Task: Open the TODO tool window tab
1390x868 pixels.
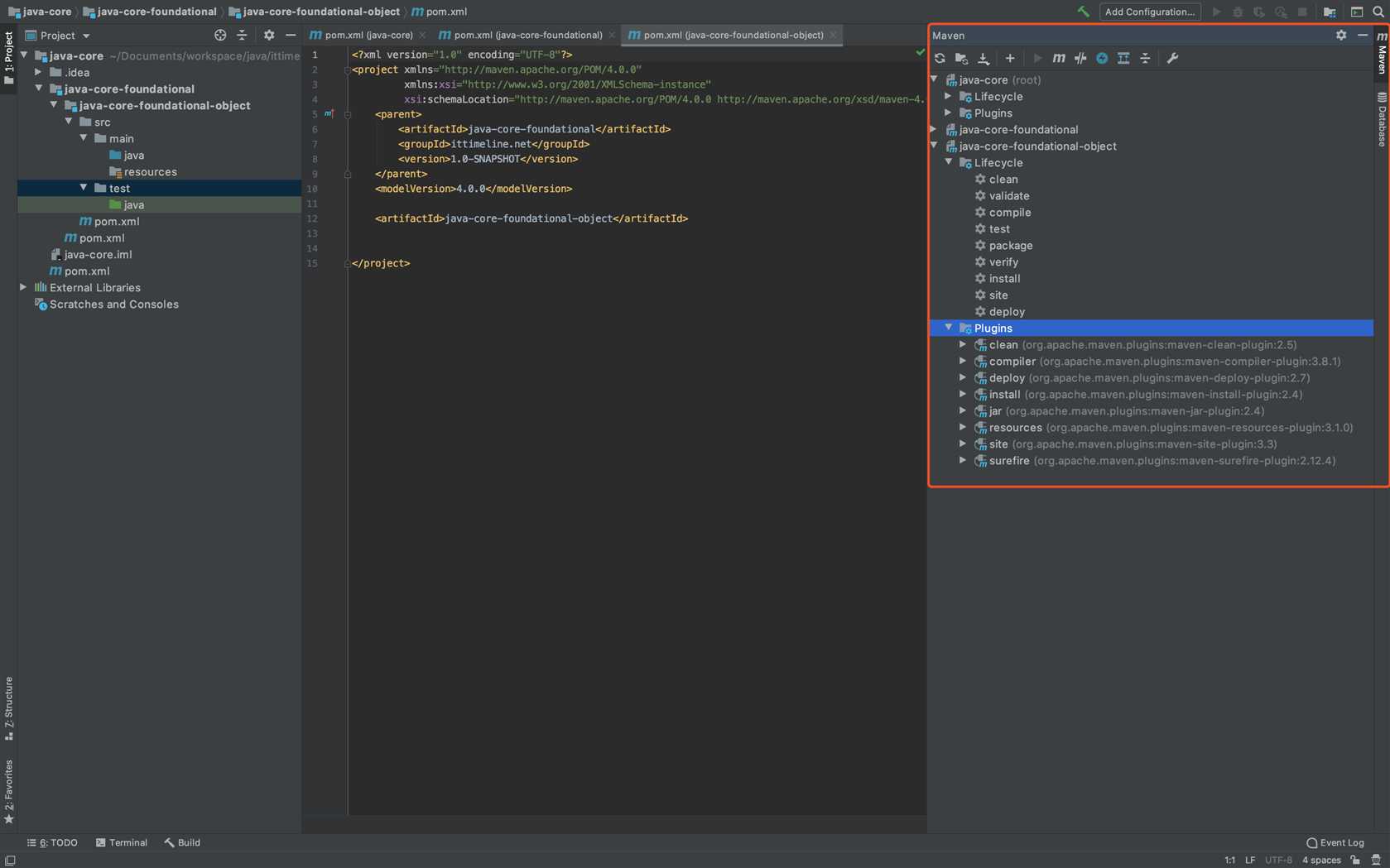Action: 52,842
